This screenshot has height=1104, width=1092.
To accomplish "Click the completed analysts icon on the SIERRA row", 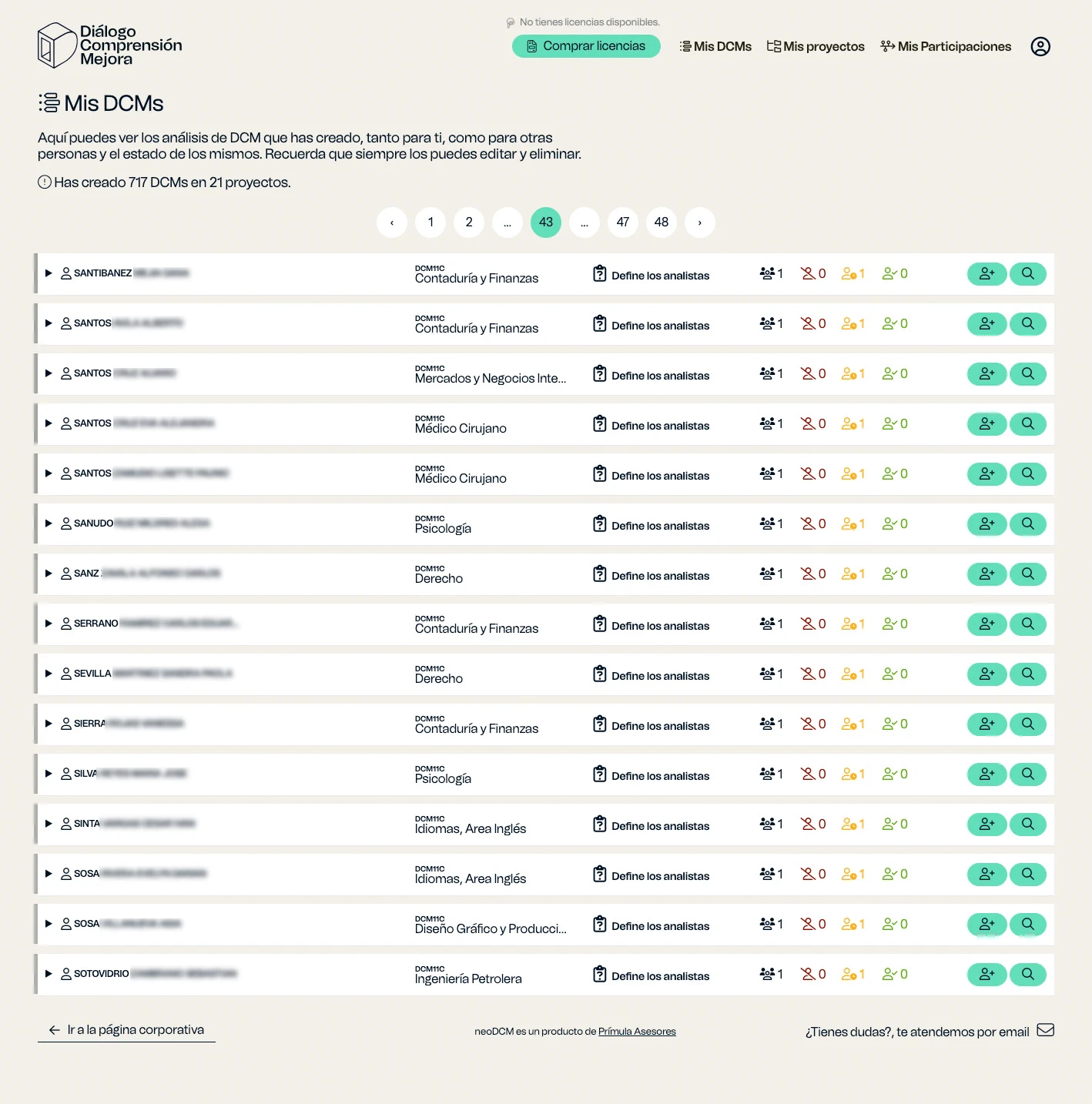I will point(891,724).
